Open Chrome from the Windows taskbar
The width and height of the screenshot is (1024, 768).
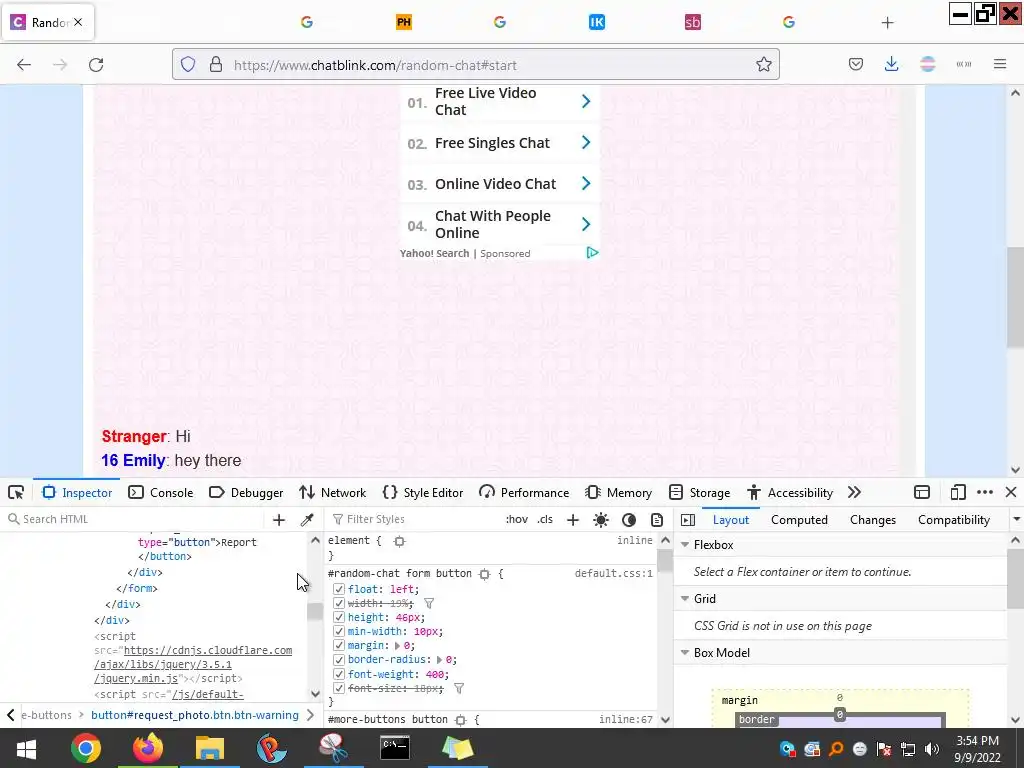86,748
